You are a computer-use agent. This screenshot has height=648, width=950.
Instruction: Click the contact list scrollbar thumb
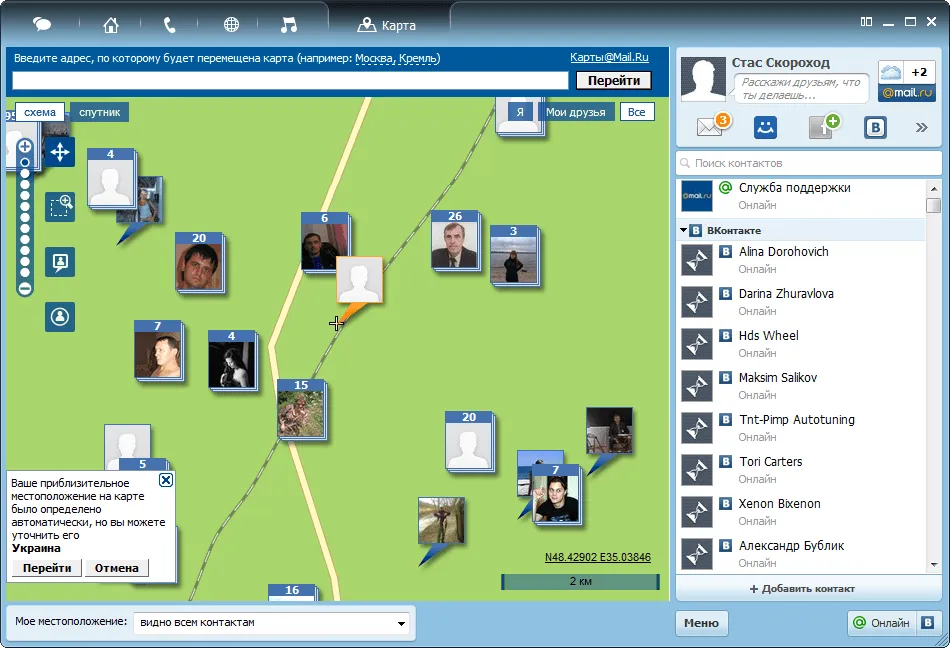tap(934, 205)
